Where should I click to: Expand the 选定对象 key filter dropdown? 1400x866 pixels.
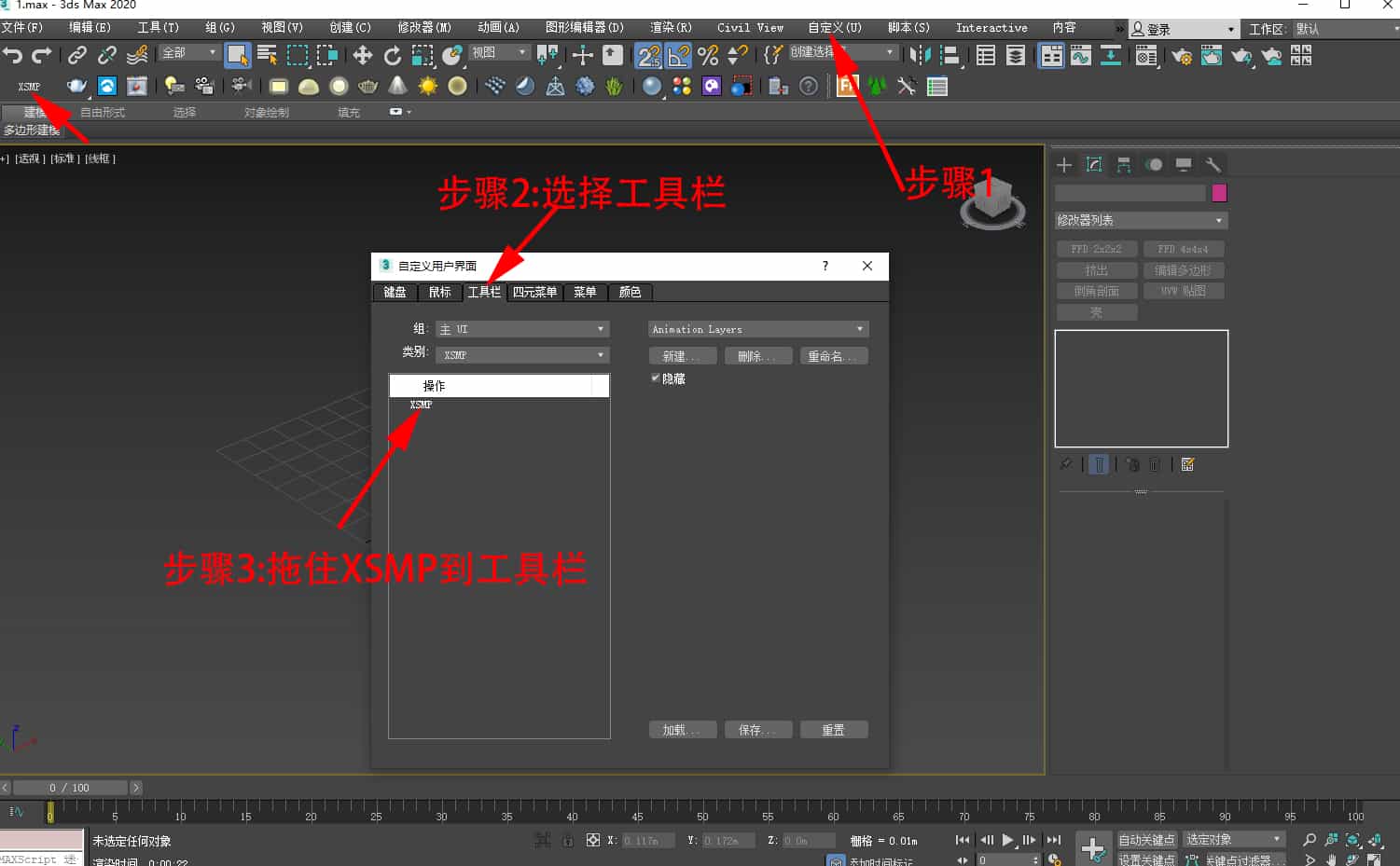click(x=1234, y=840)
